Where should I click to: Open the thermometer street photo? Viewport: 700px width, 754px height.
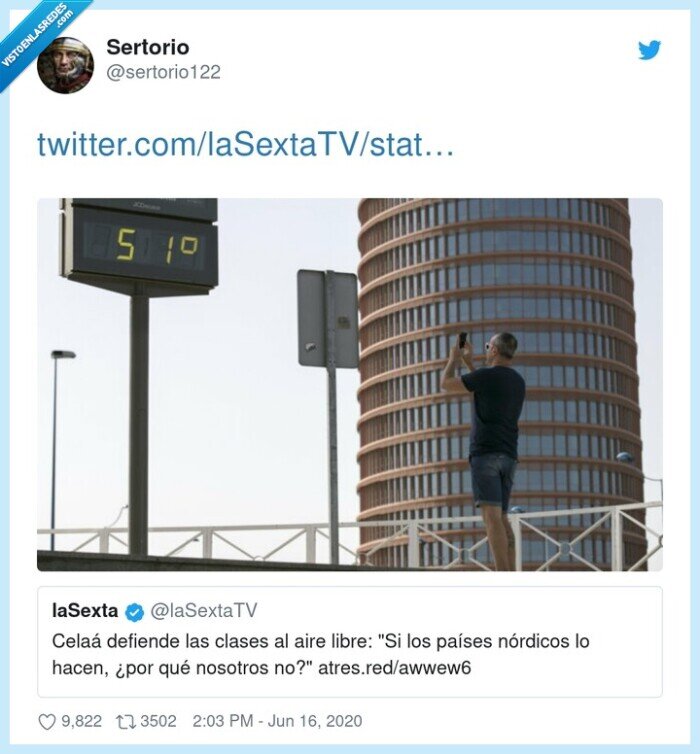pos(350,385)
